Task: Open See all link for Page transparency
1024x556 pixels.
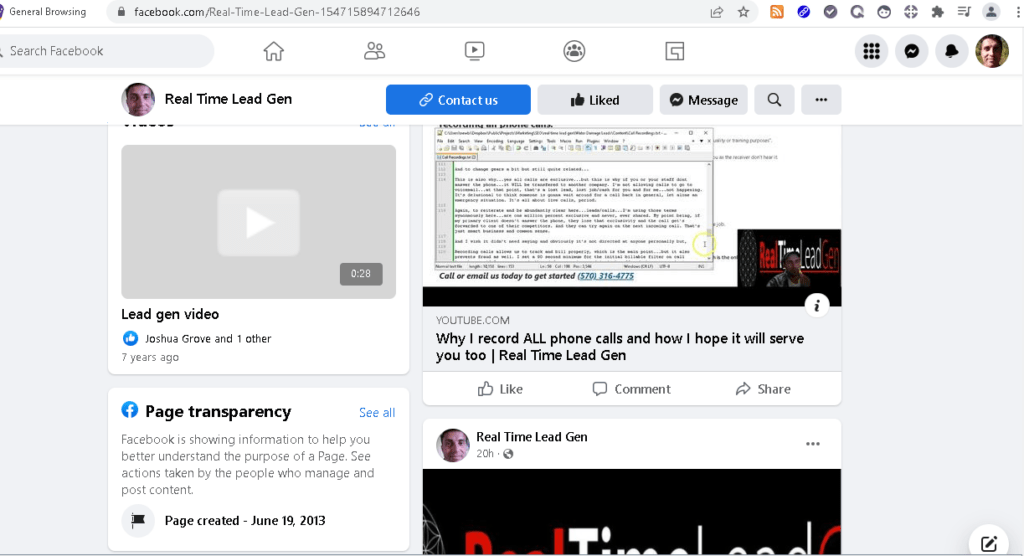Action: (x=377, y=412)
